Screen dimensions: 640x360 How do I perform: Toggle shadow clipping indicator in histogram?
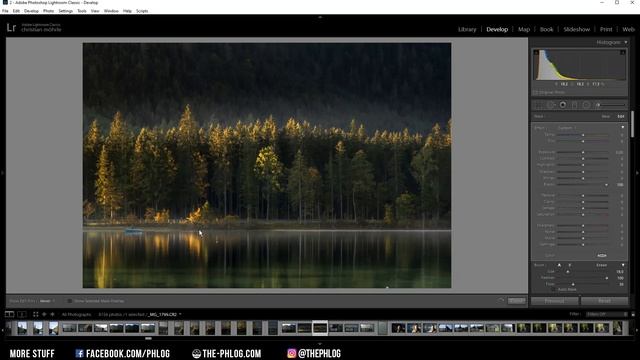pyautogui.click(x=536, y=52)
